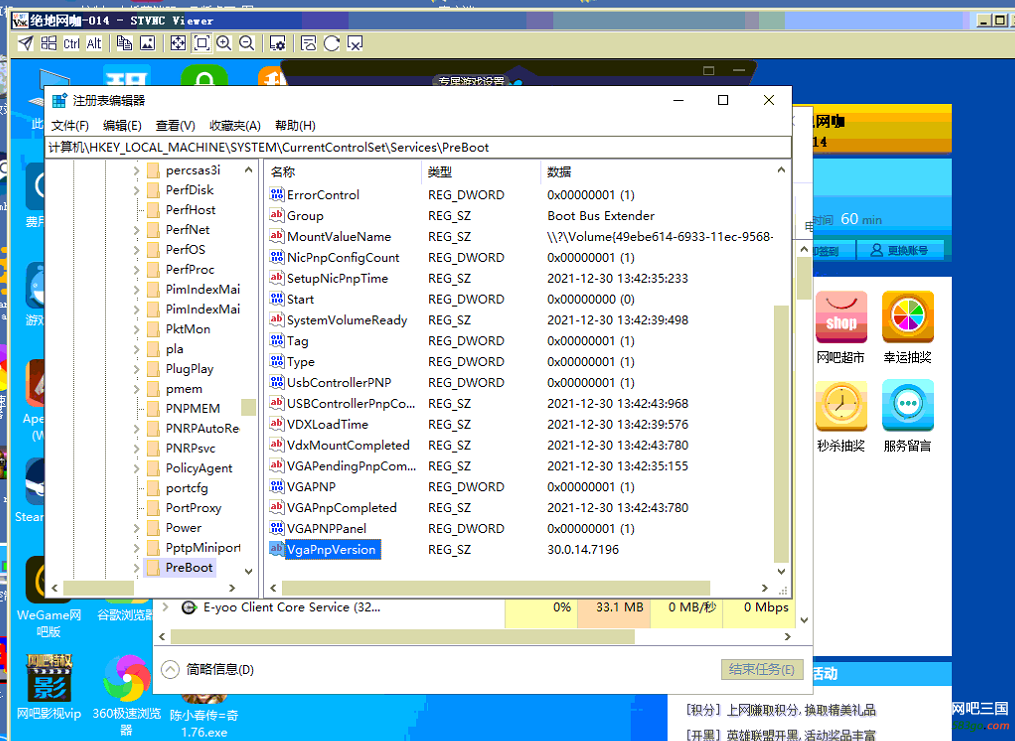Select the portcfg folder in tree
Screen dimensions: 1015x741
coord(186,488)
